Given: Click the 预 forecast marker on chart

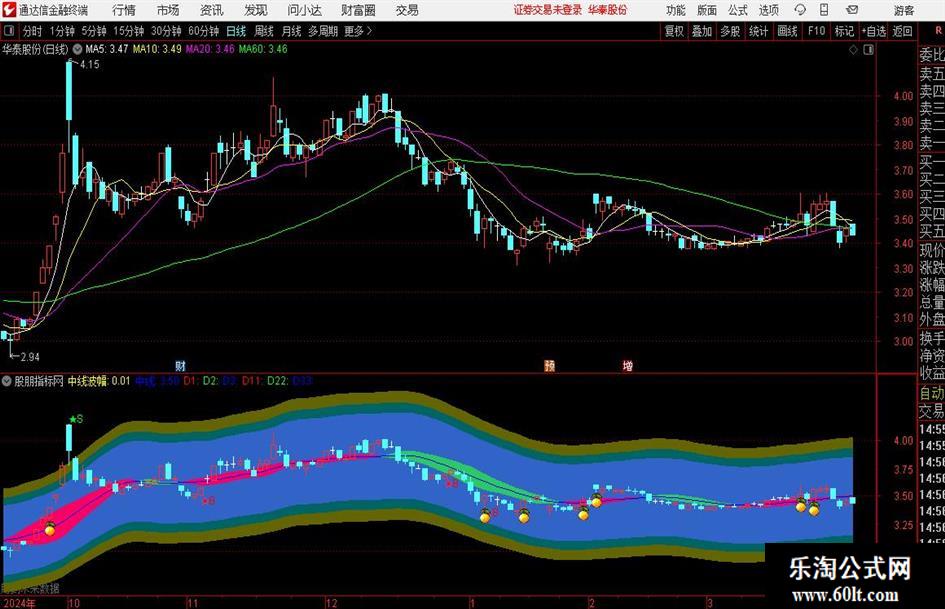Looking at the screenshot, I should click(549, 365).
